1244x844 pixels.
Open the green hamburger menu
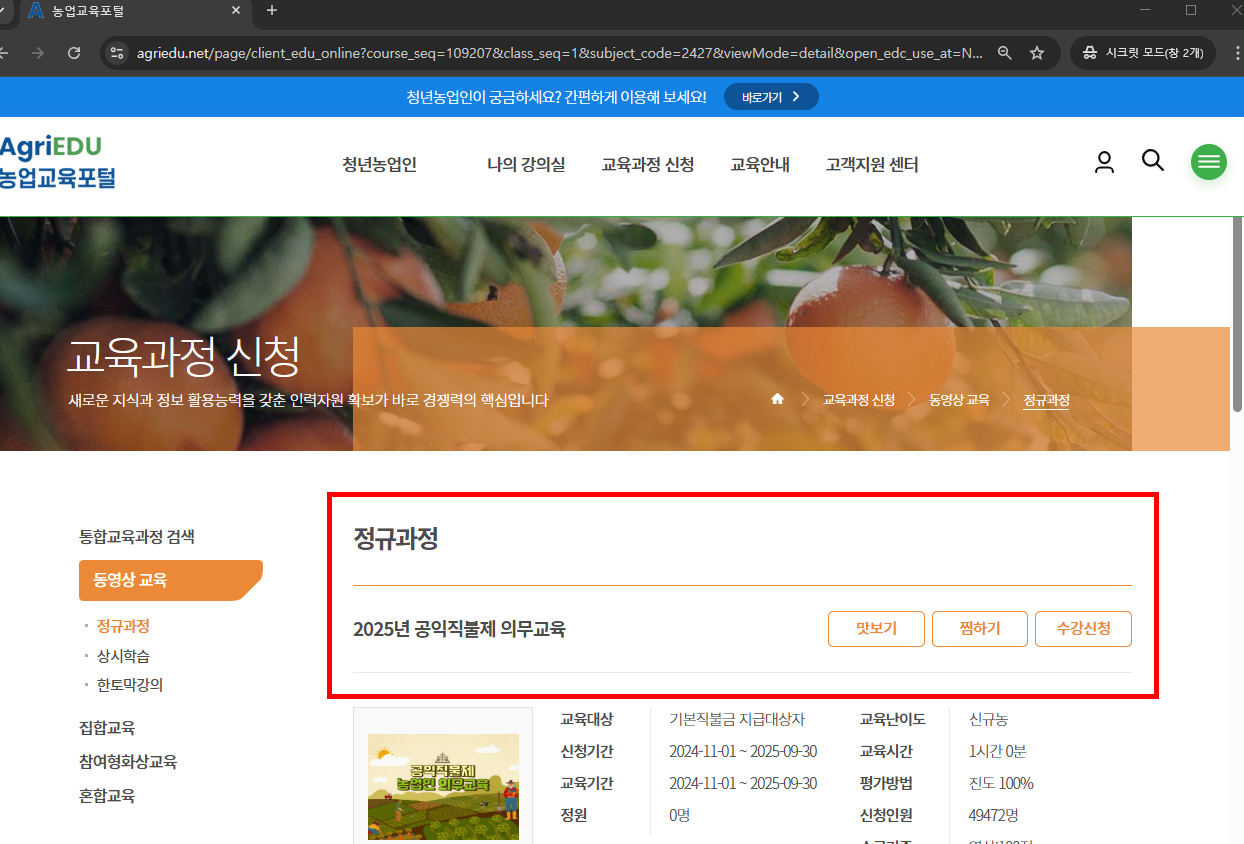[1208, 161]
